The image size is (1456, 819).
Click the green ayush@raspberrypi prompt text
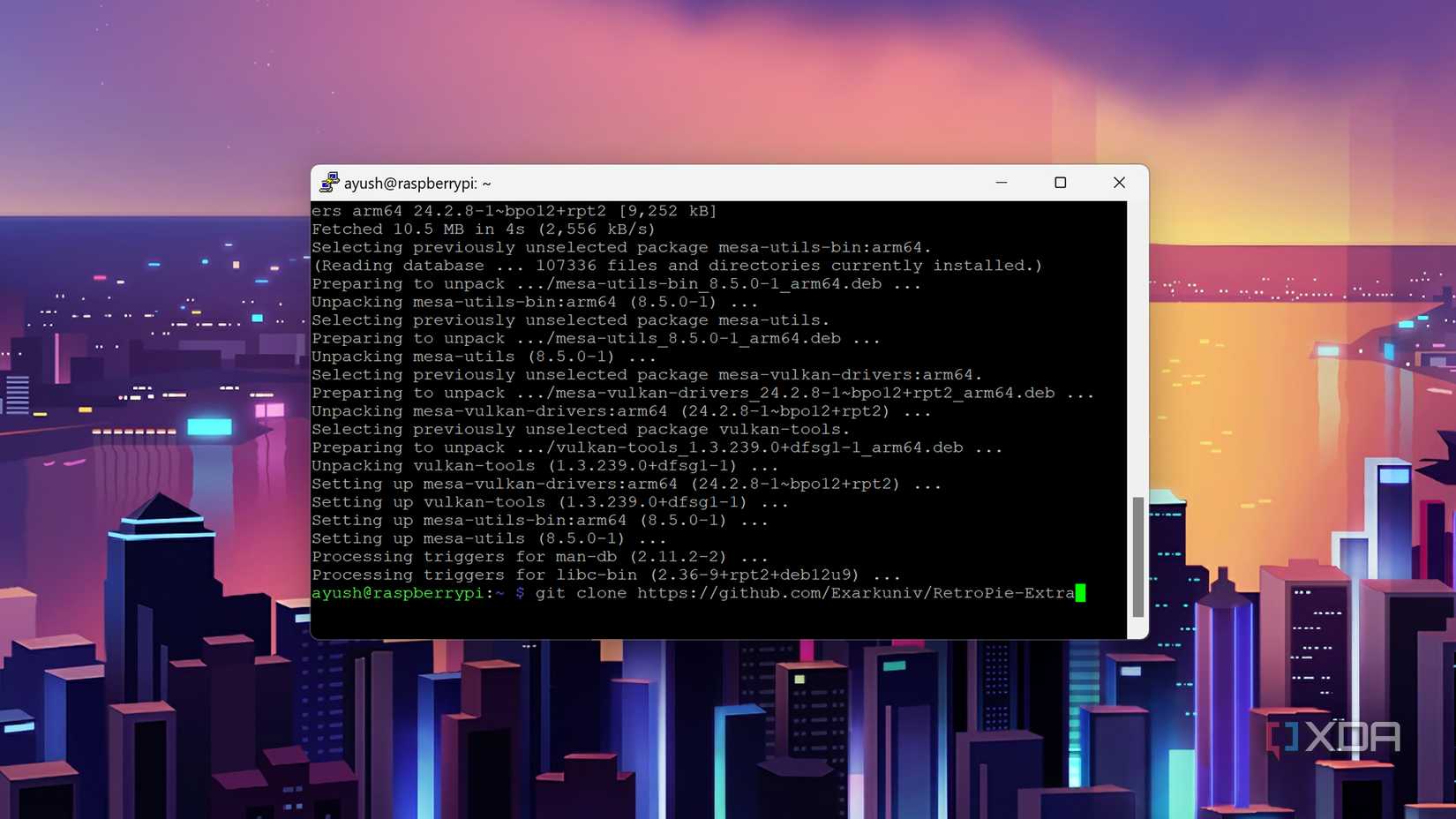point(397,593)
